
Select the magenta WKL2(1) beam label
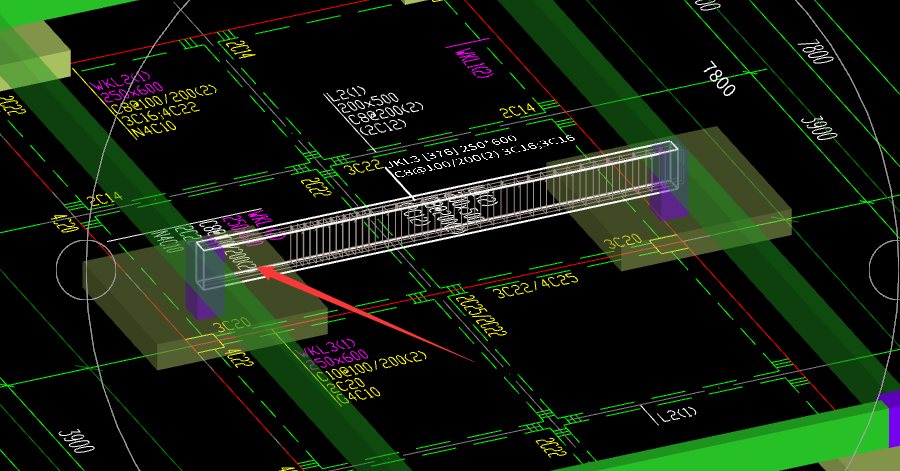point(122,80)
